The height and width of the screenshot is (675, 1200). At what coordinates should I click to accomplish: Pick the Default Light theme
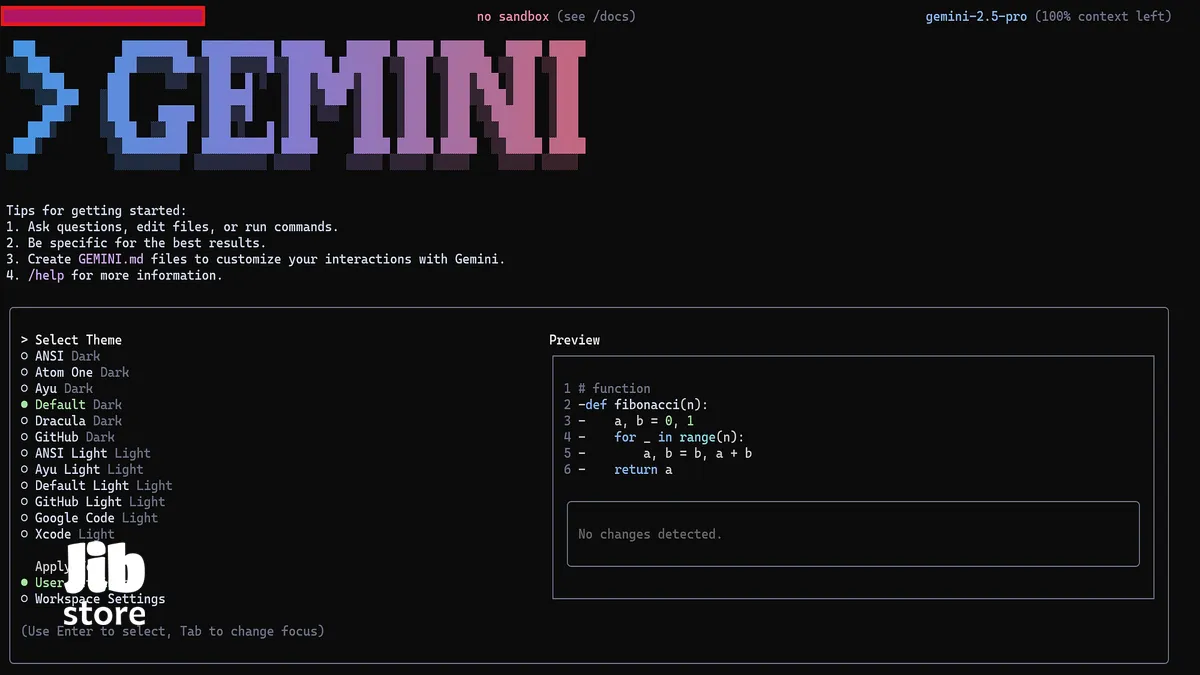click(x=103, y=486)
